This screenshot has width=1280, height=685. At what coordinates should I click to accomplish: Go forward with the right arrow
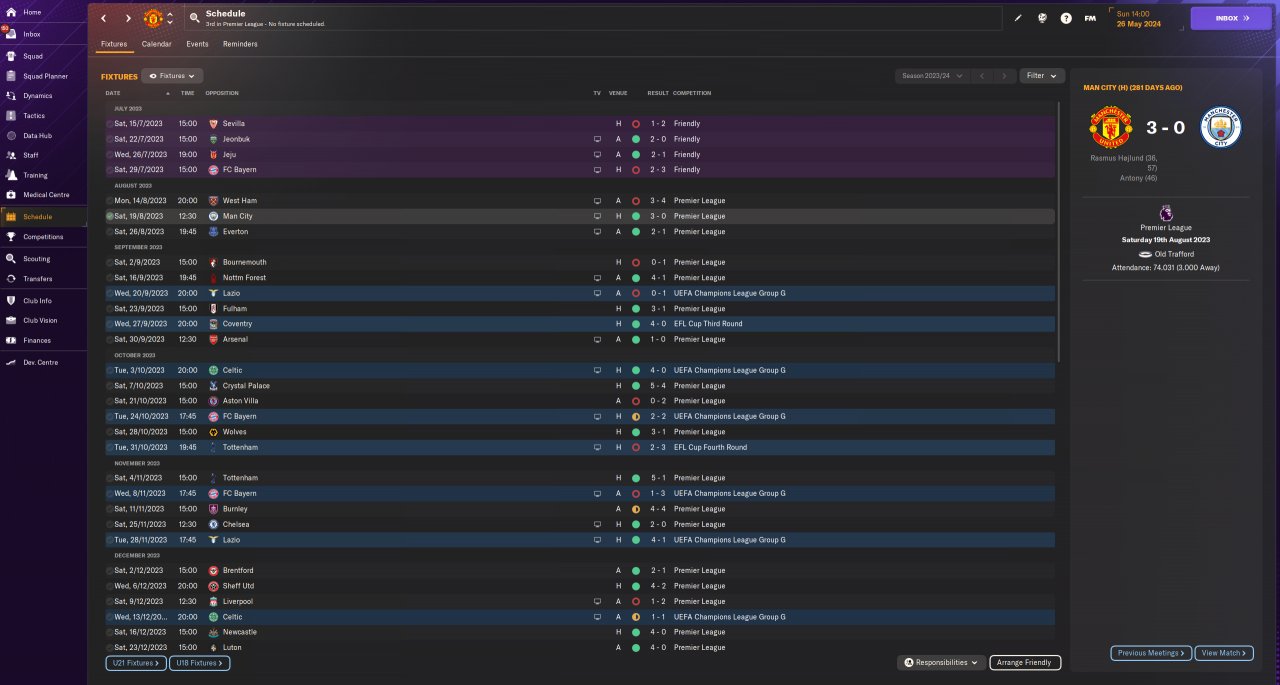pos(128,18)
